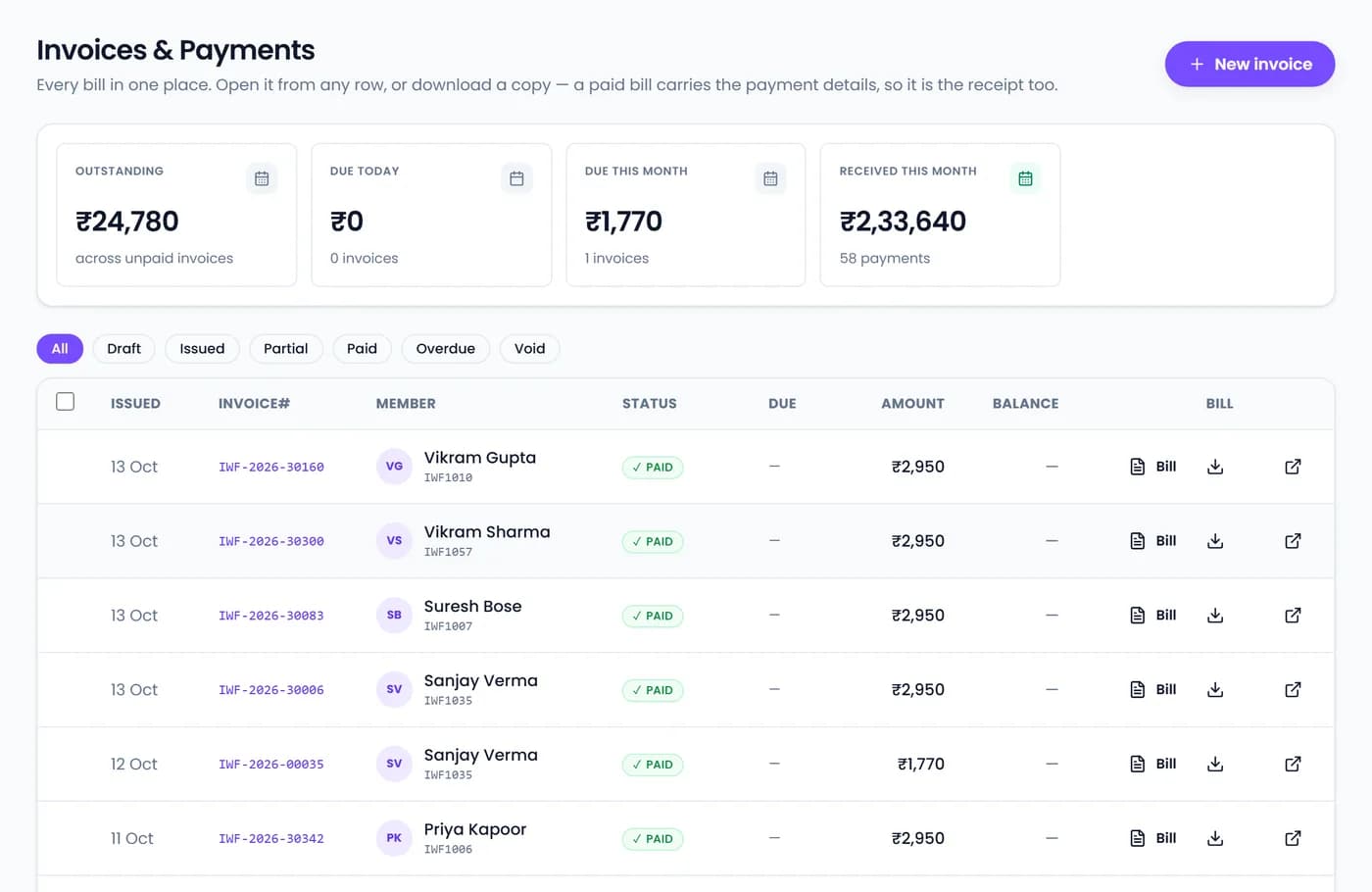The image size is (1372, 892).
Task: Click calendar icon on Outstanding card
Action: pyautogui.click(x=262, y=178)
